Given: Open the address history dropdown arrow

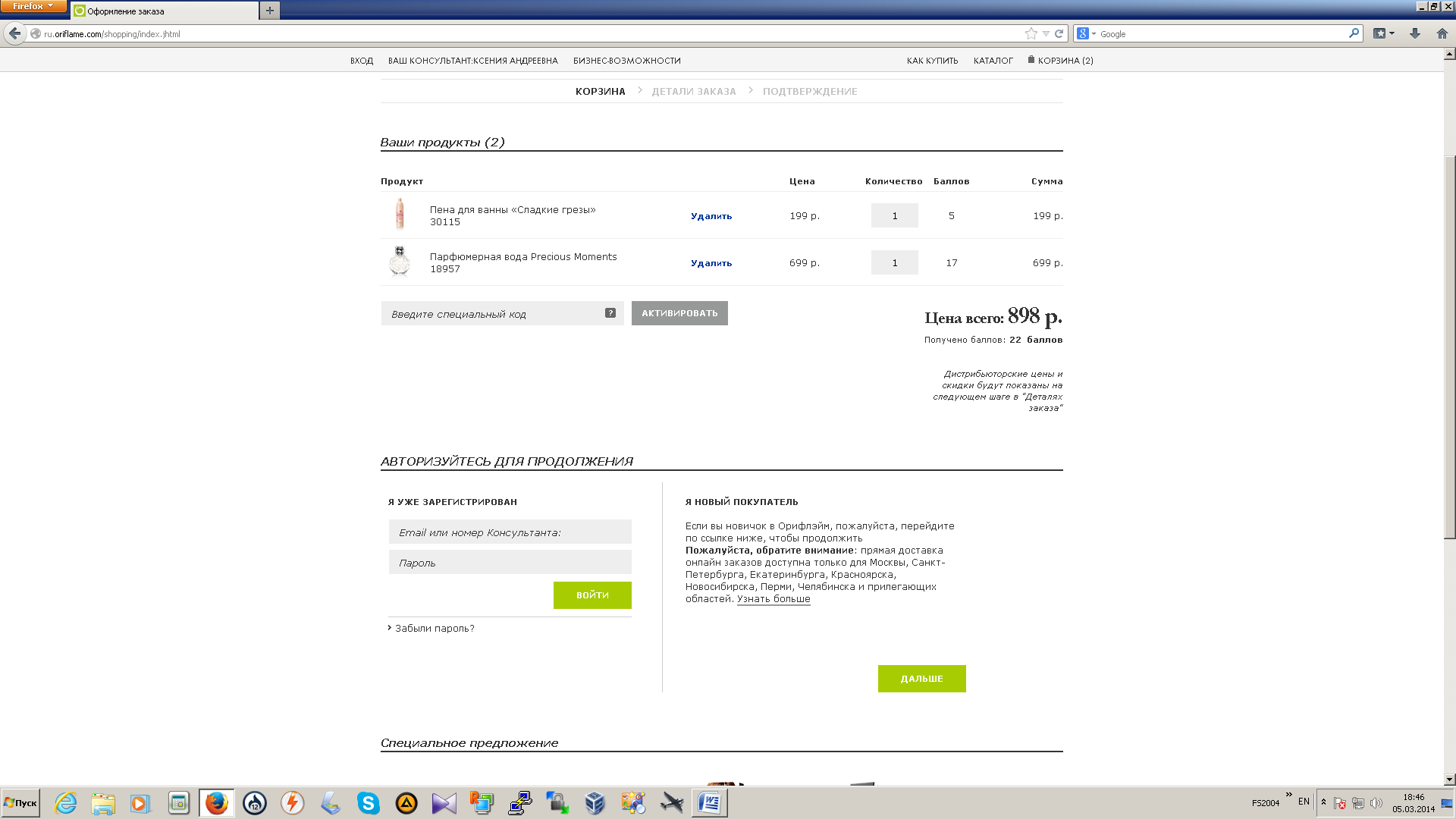Looking at the screenshot, I should pyautogui.click(x=1046, y=33).
